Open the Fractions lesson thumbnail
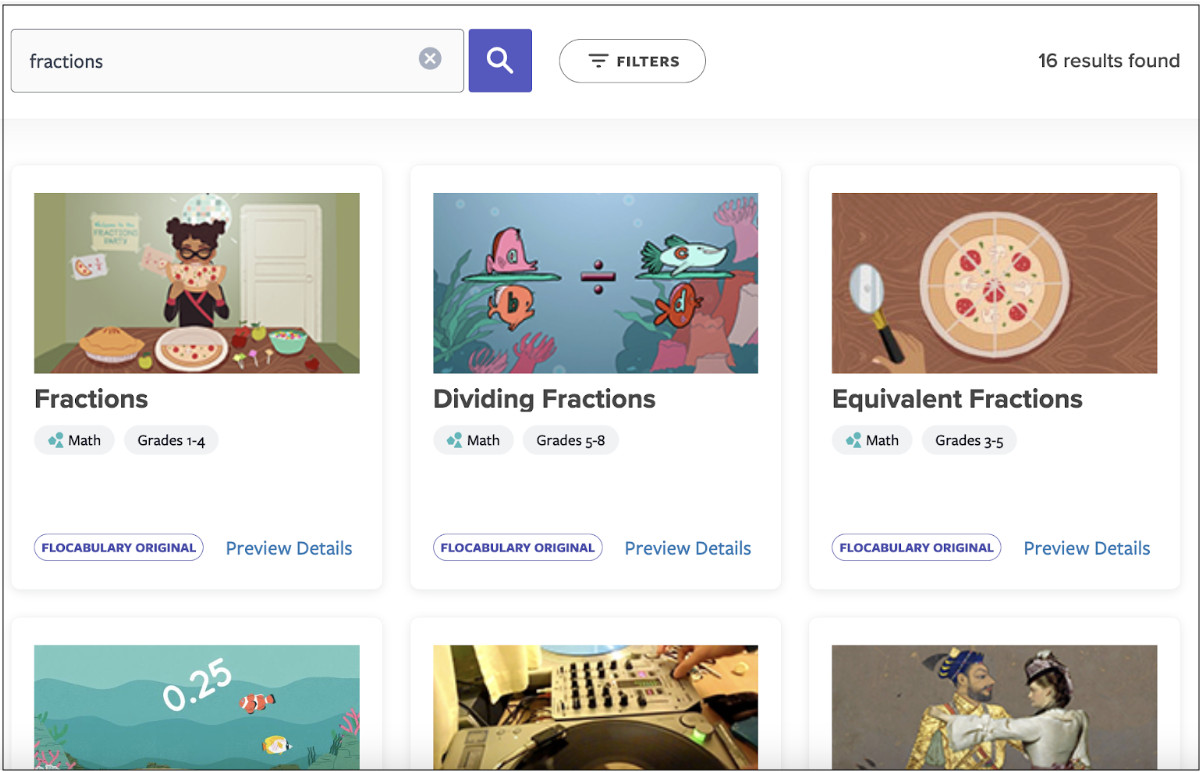Viewport: 1200px width, 772px height. 197,283
